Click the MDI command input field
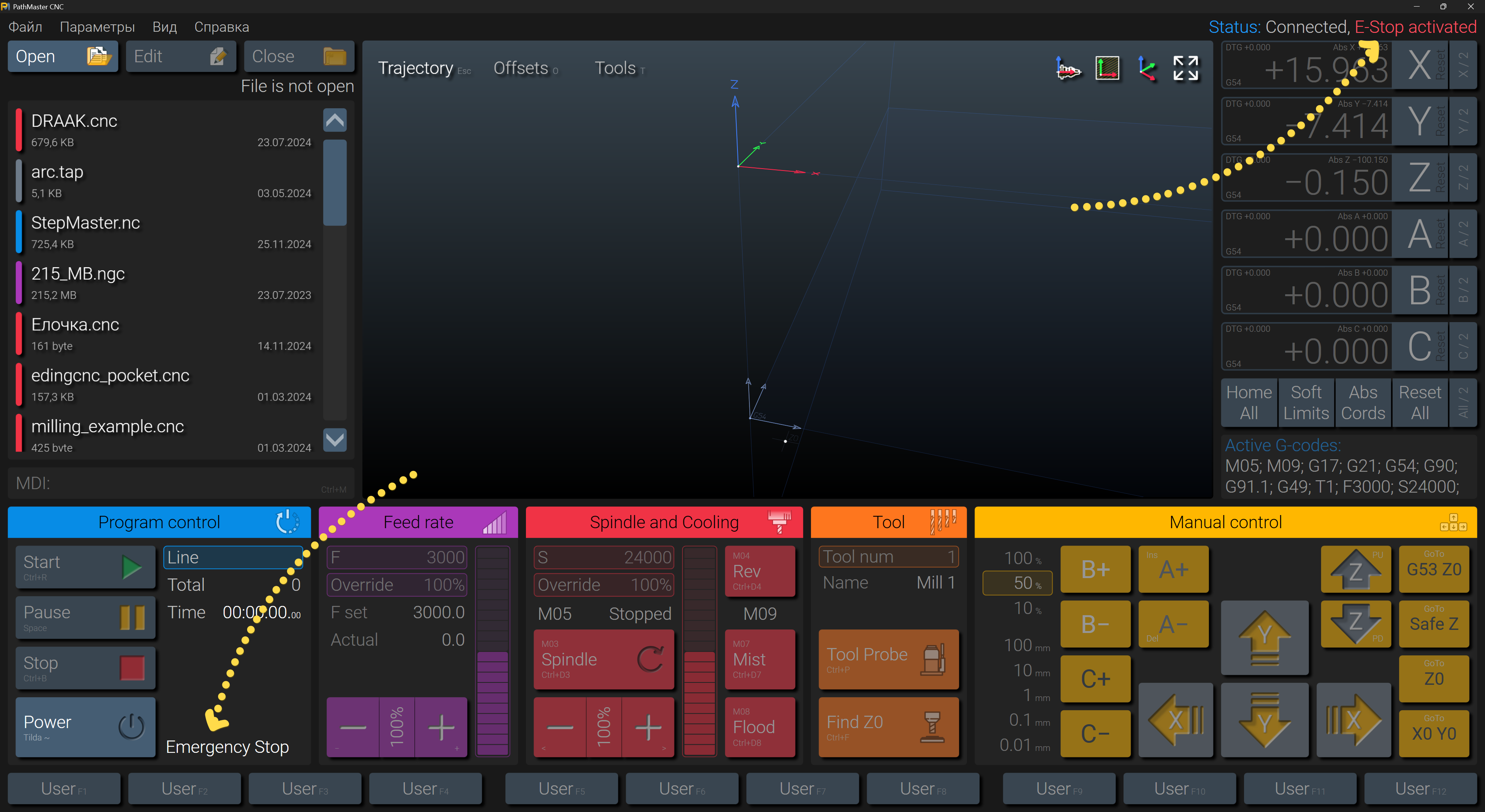Screen dimensions: 1485x812 (181, 483)
